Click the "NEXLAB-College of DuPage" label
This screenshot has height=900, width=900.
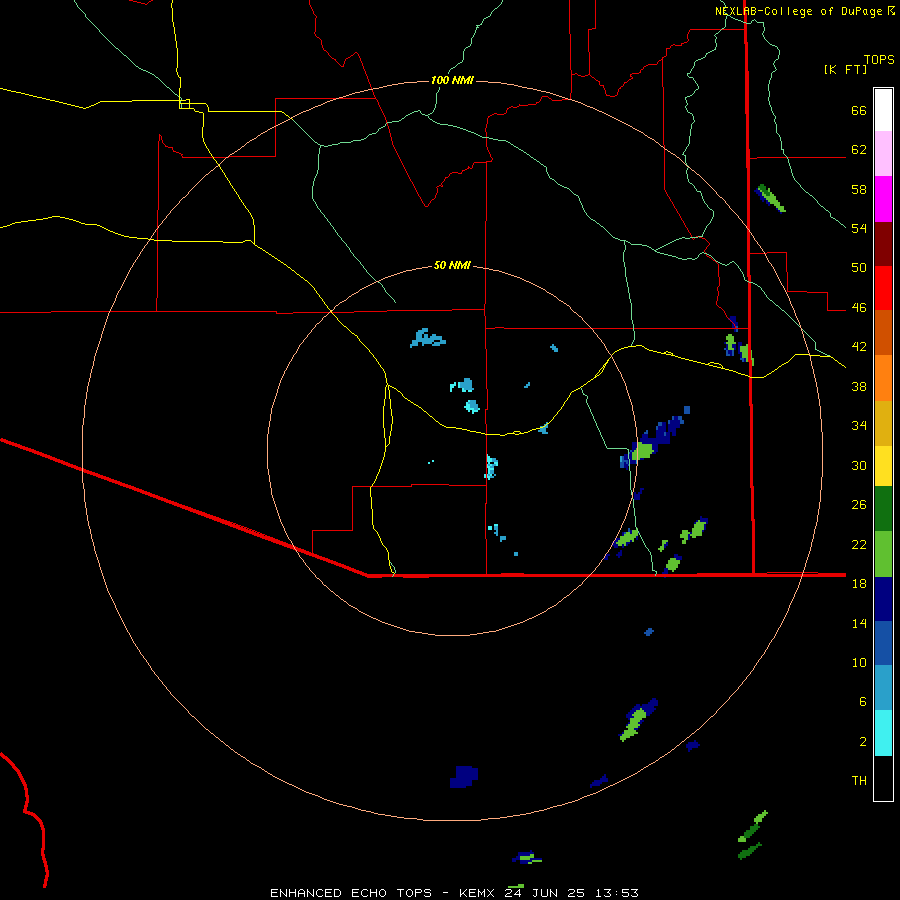point(800,11)
